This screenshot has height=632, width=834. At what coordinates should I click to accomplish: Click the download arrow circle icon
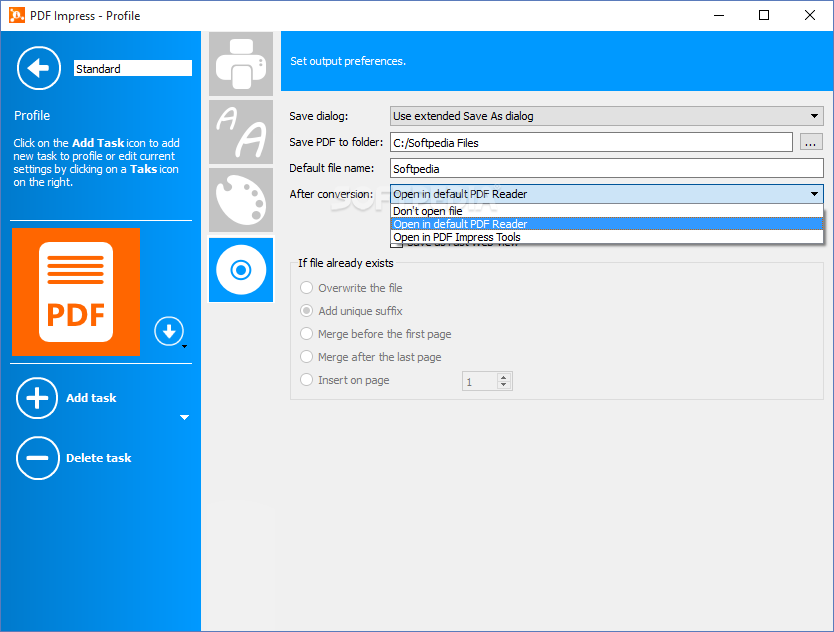point(169,331)
